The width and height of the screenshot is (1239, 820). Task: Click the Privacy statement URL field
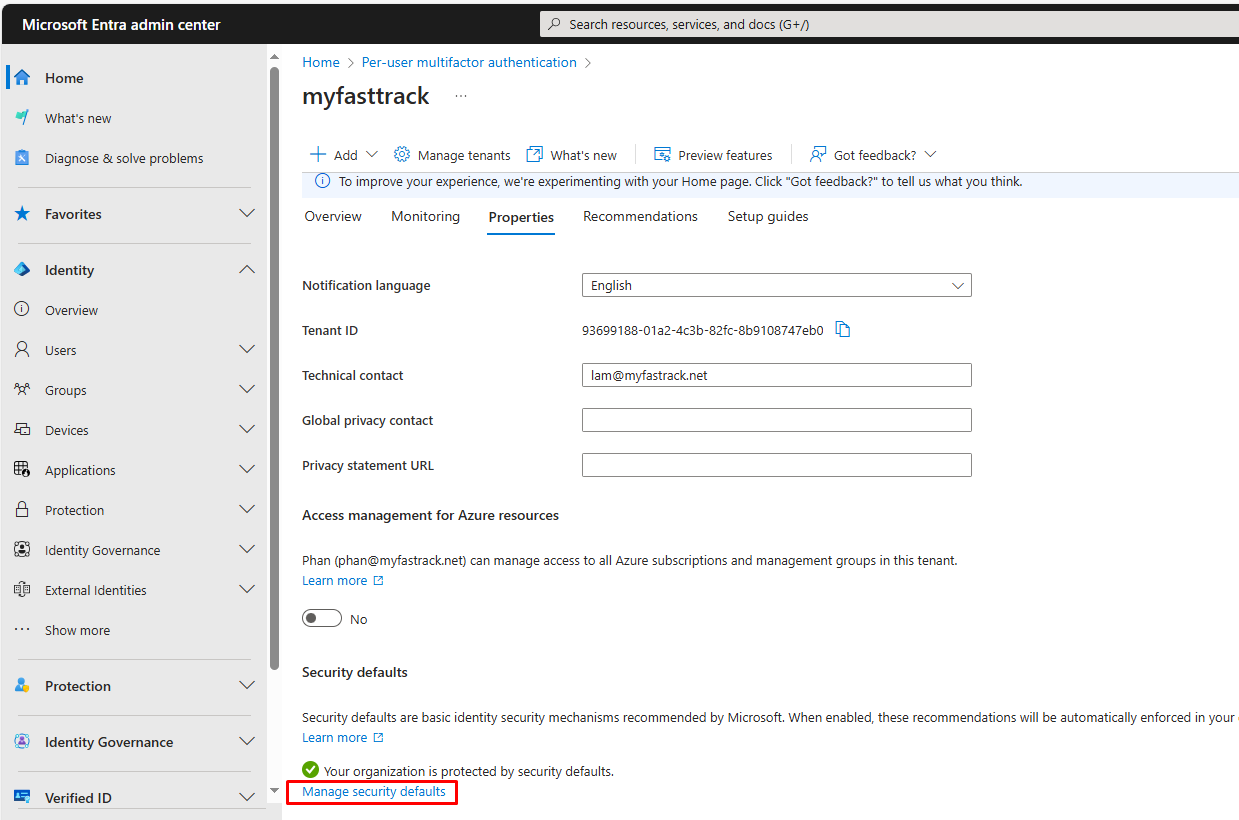pos(777,465)
